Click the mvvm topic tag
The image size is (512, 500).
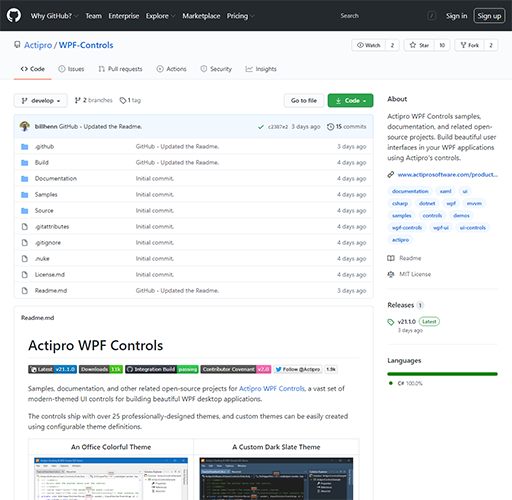[474, 203]
